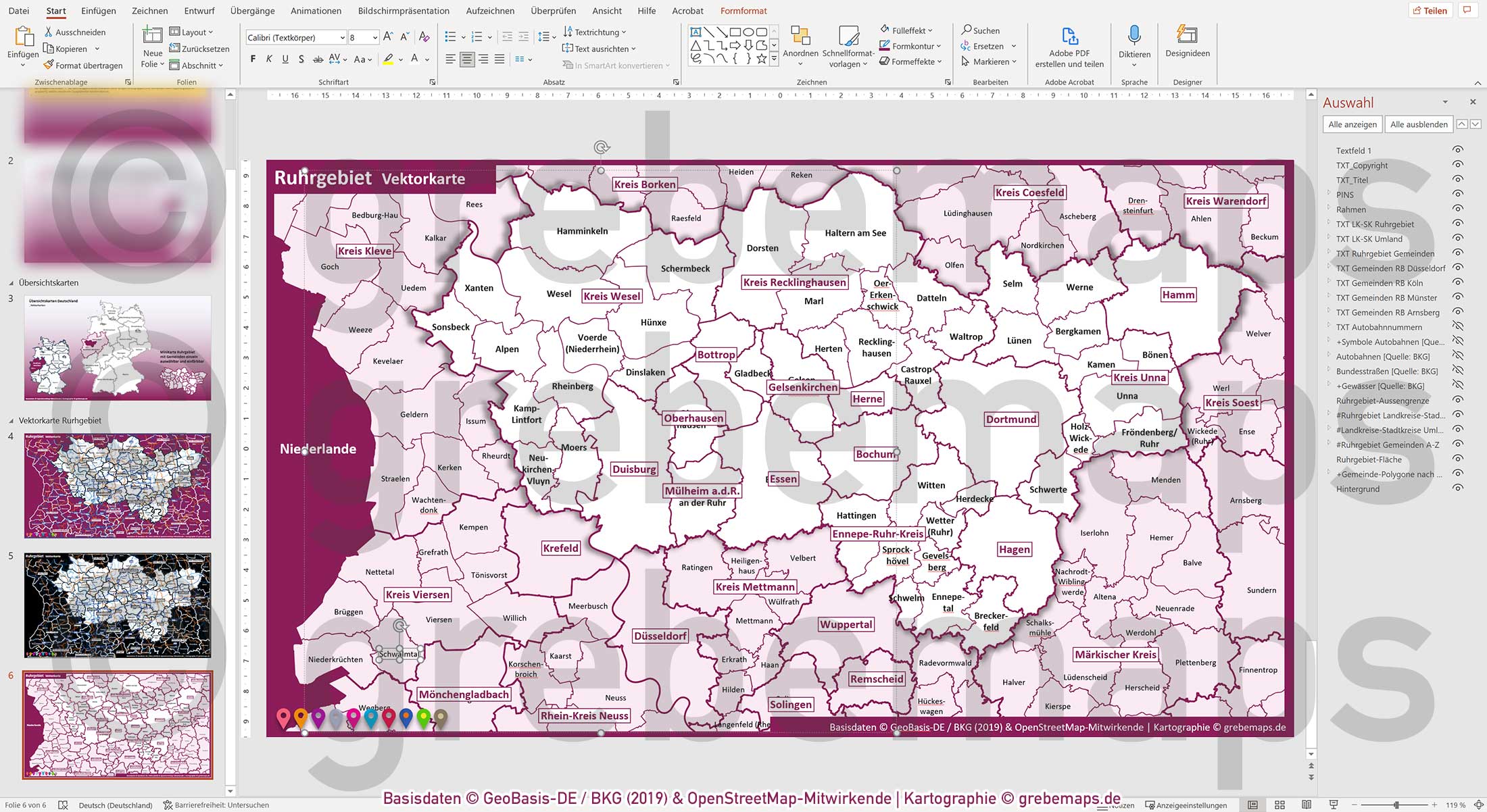Screen dimensions: 1487x812
Task: Open the font name dropdown
Action: coord(342,38)
